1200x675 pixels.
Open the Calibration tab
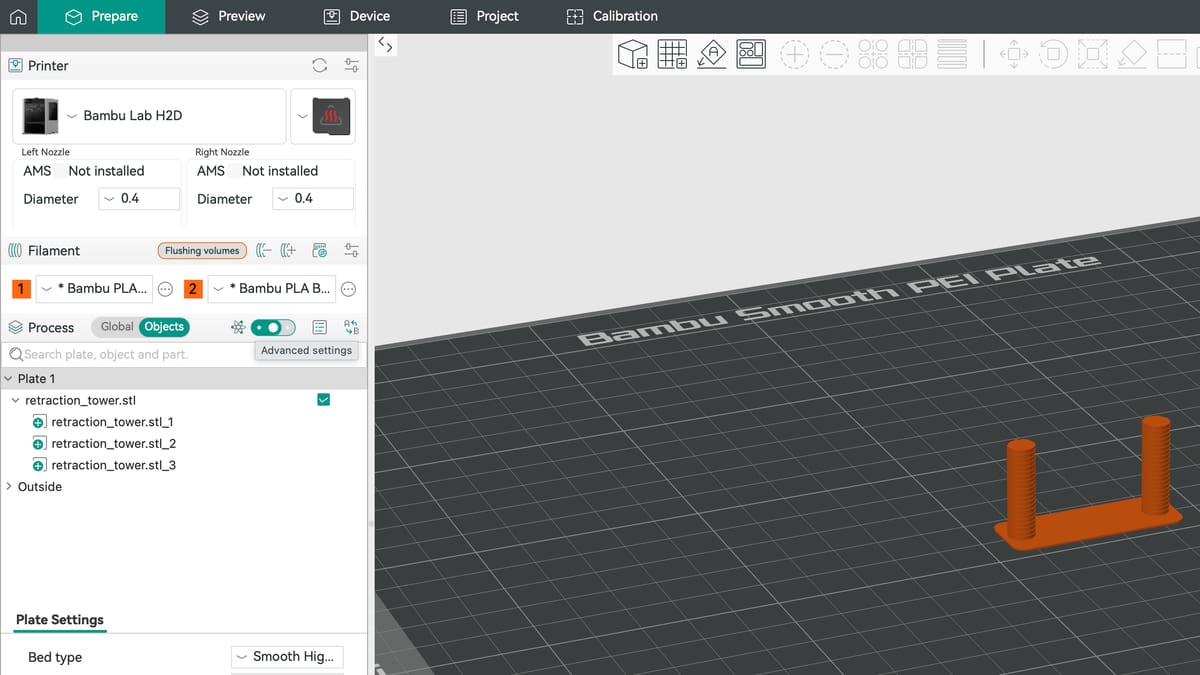coord(612,16)
